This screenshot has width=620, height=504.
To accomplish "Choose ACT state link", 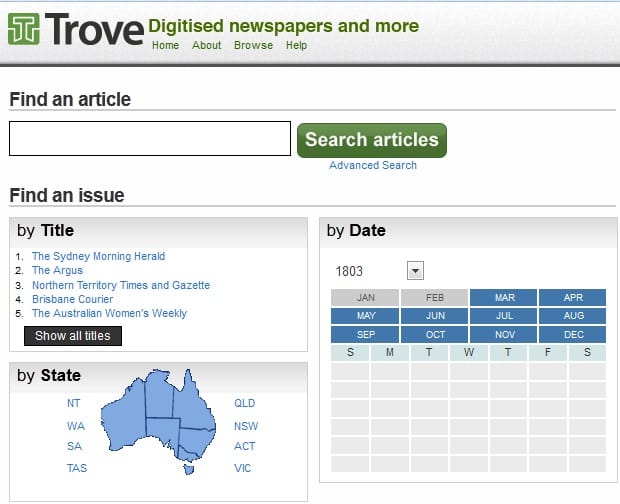I will point(244,446).
